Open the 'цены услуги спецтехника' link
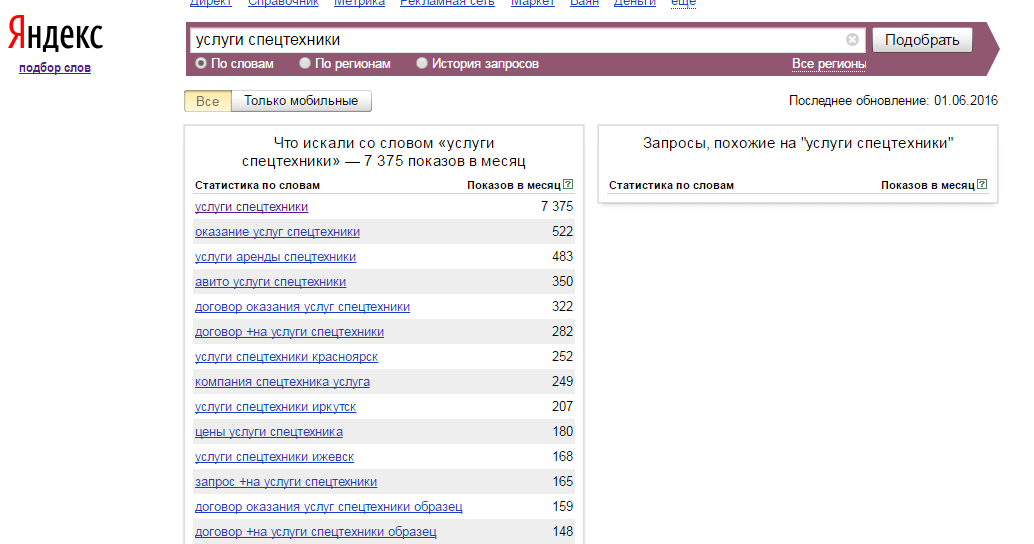 click(x=268, y=432)
